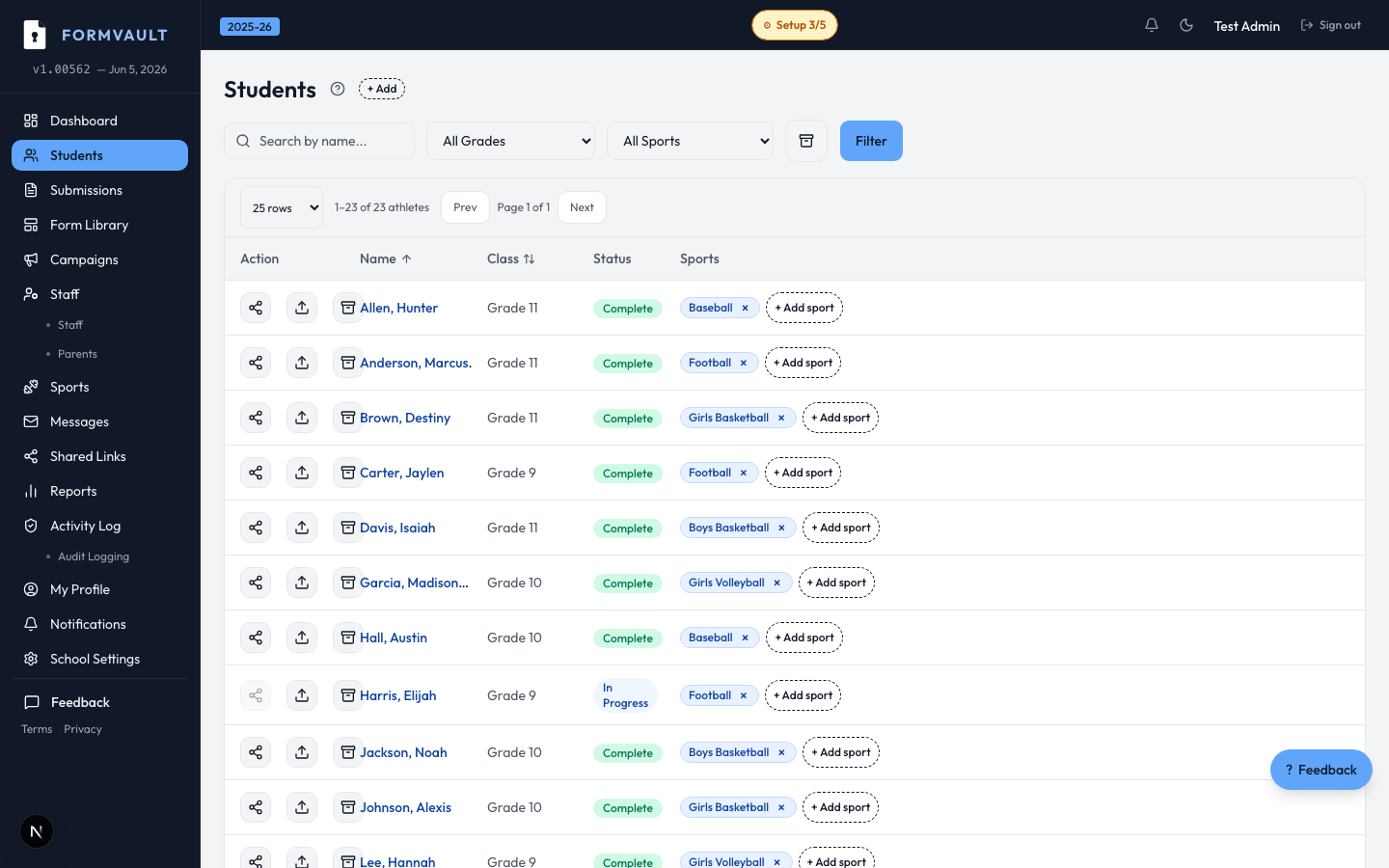The height and width of the screenshot is (868, 1389).
Task: Open the Terms link
Action: pyautogui.click(x=37, y=729)
